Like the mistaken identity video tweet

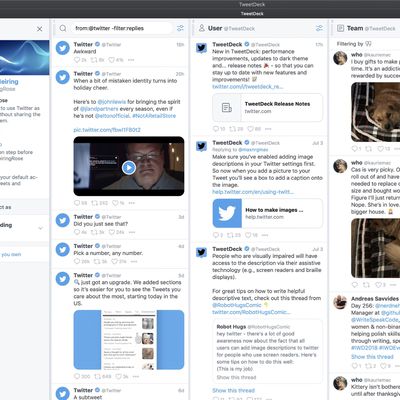(115, 203)
